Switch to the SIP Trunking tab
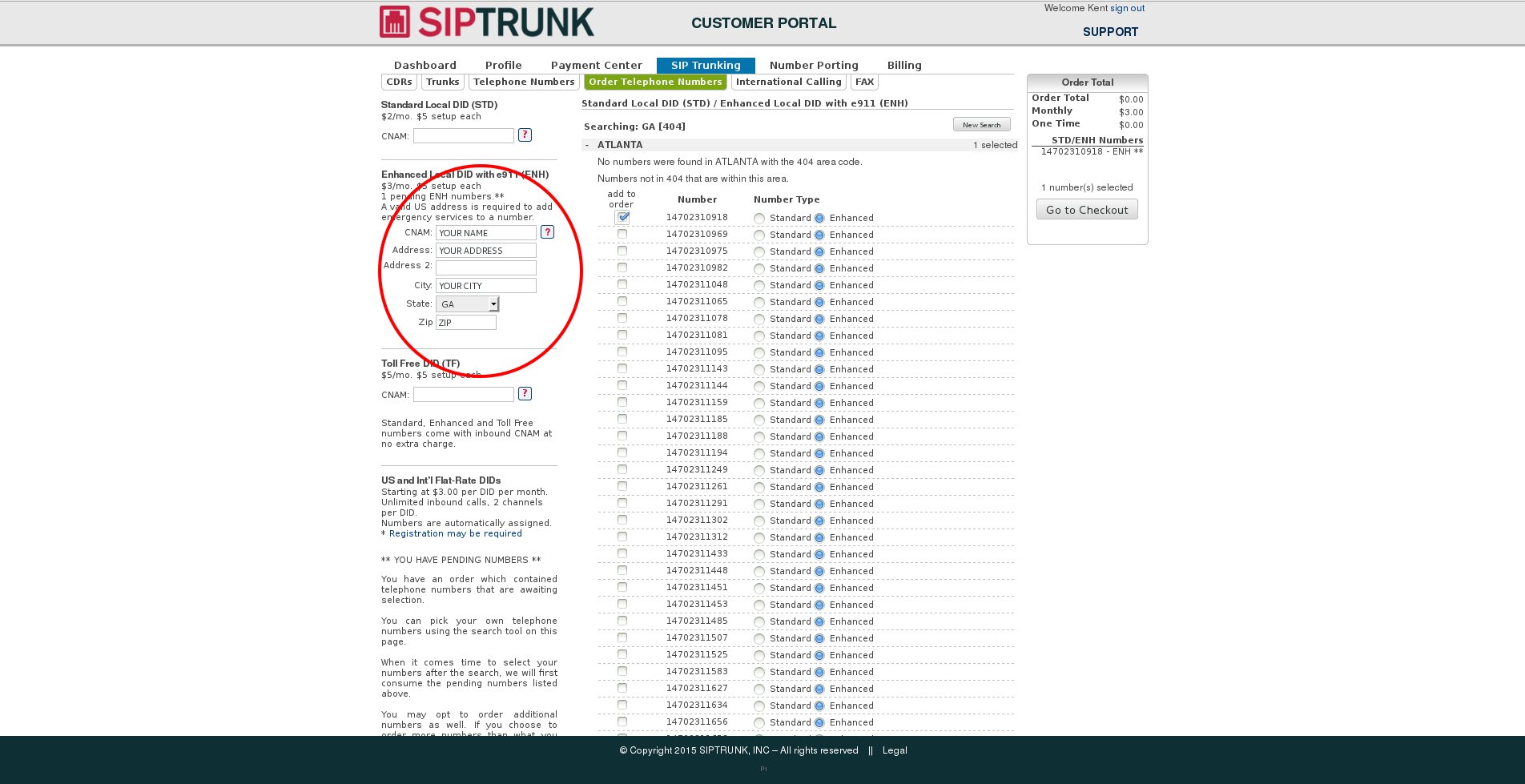 (706, 66)
